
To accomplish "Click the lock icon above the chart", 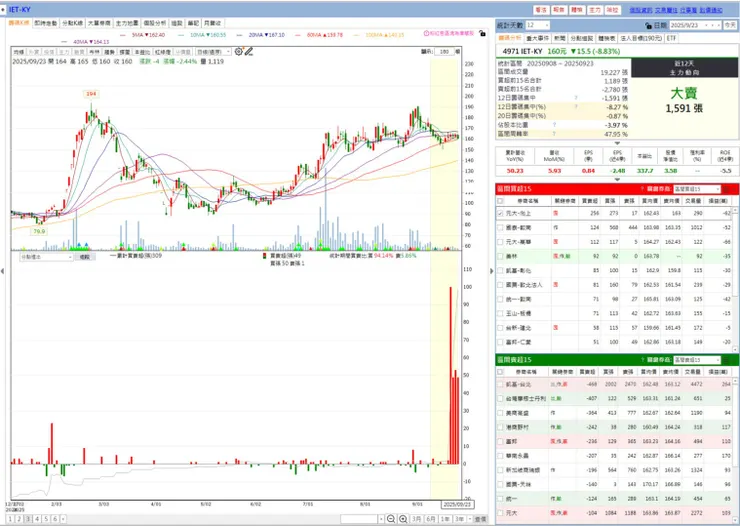I will pyautogui.click(x=482, y=33).
